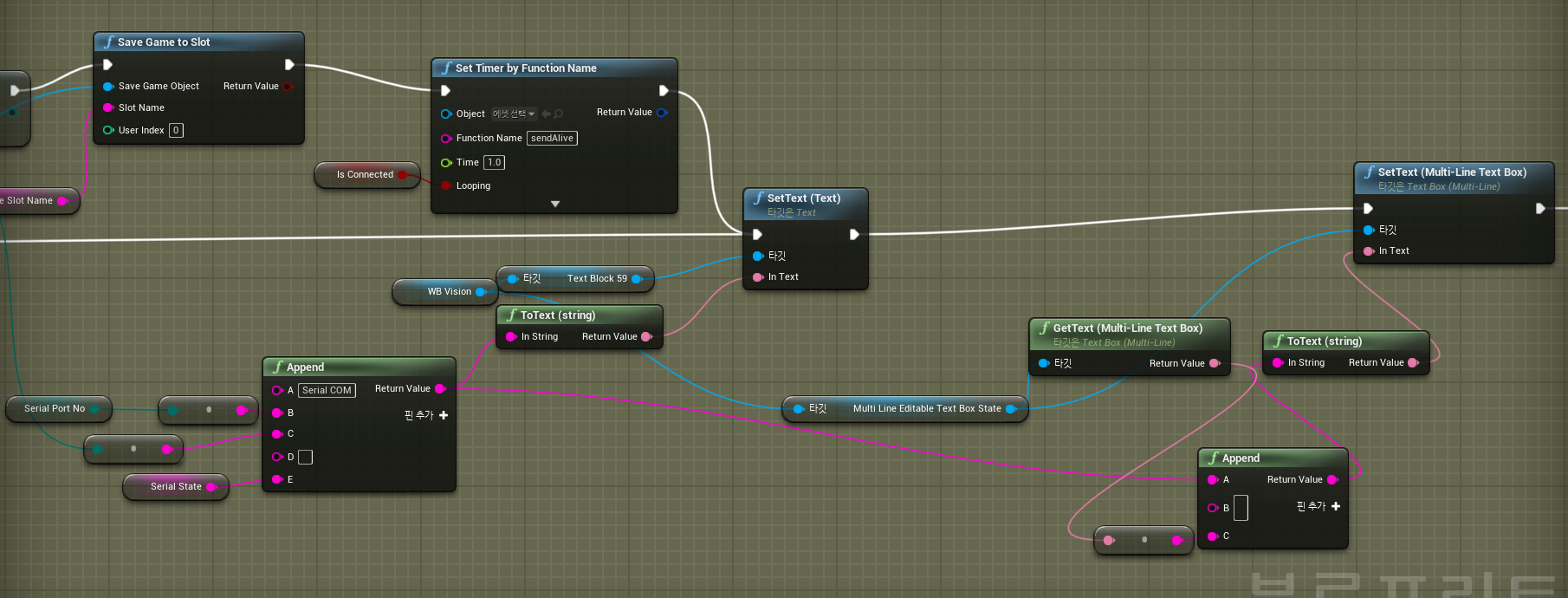
Task: Click Return Value pin of the five-input Append node
Action: [x=440, y=389]
